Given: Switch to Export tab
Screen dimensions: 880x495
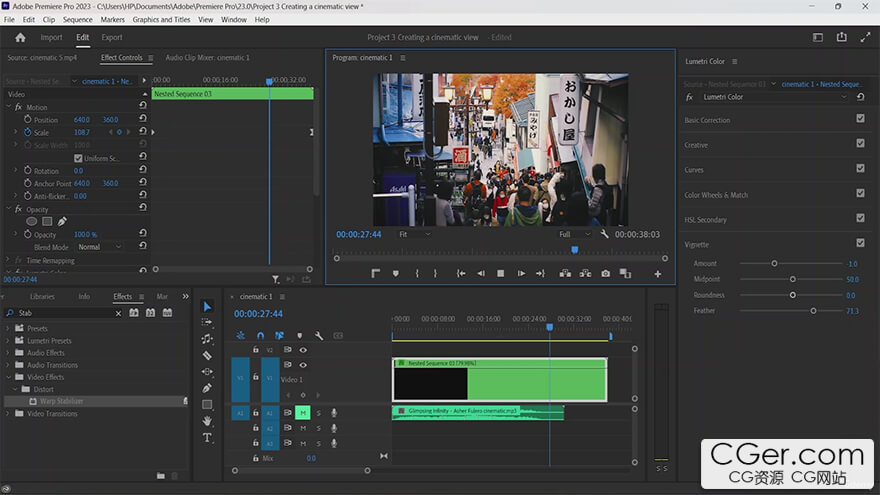Looking at the screenshot, I should pos(112,38).
